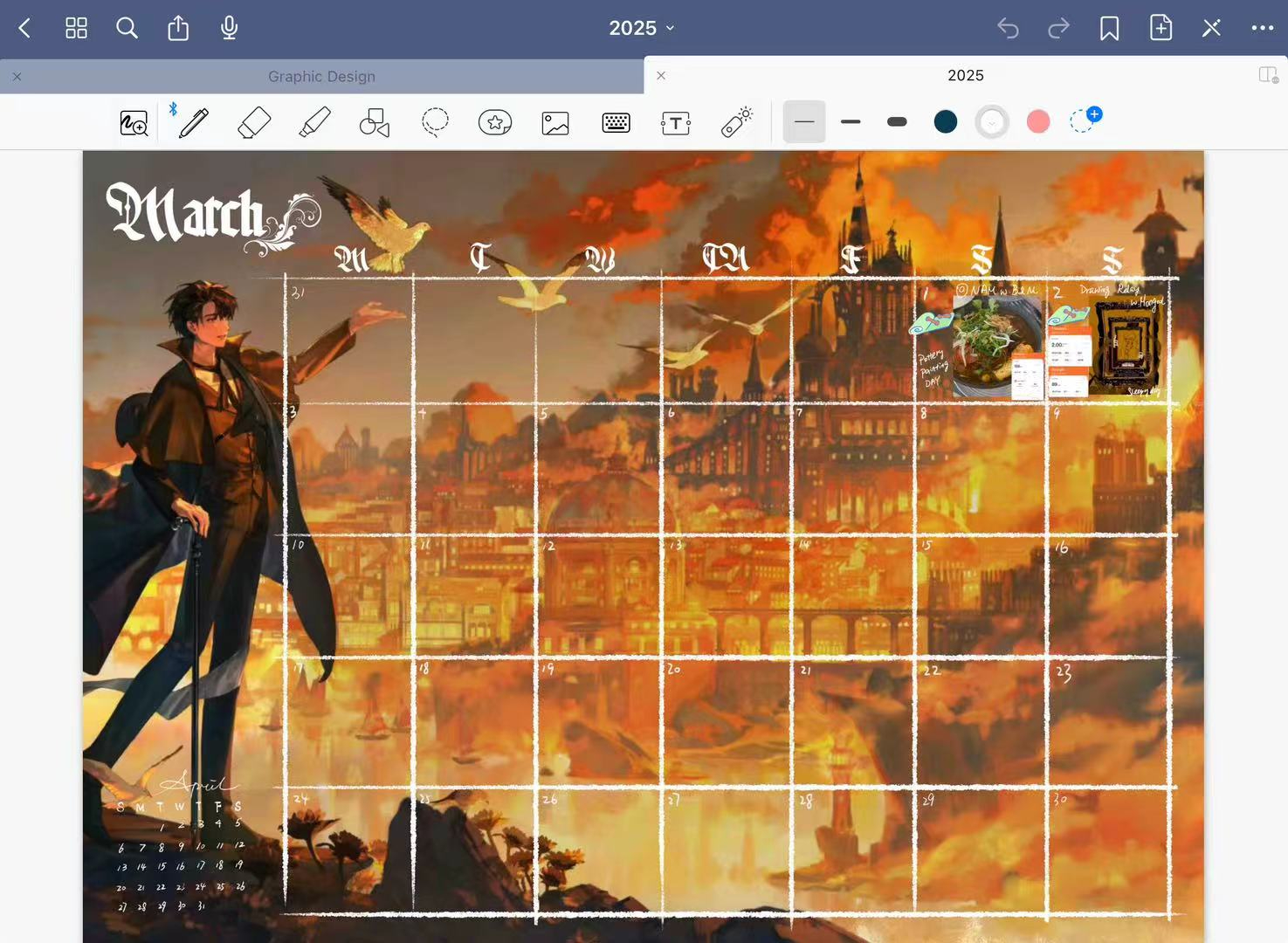
Task: Open the Shapes tool
Action: 375,122
